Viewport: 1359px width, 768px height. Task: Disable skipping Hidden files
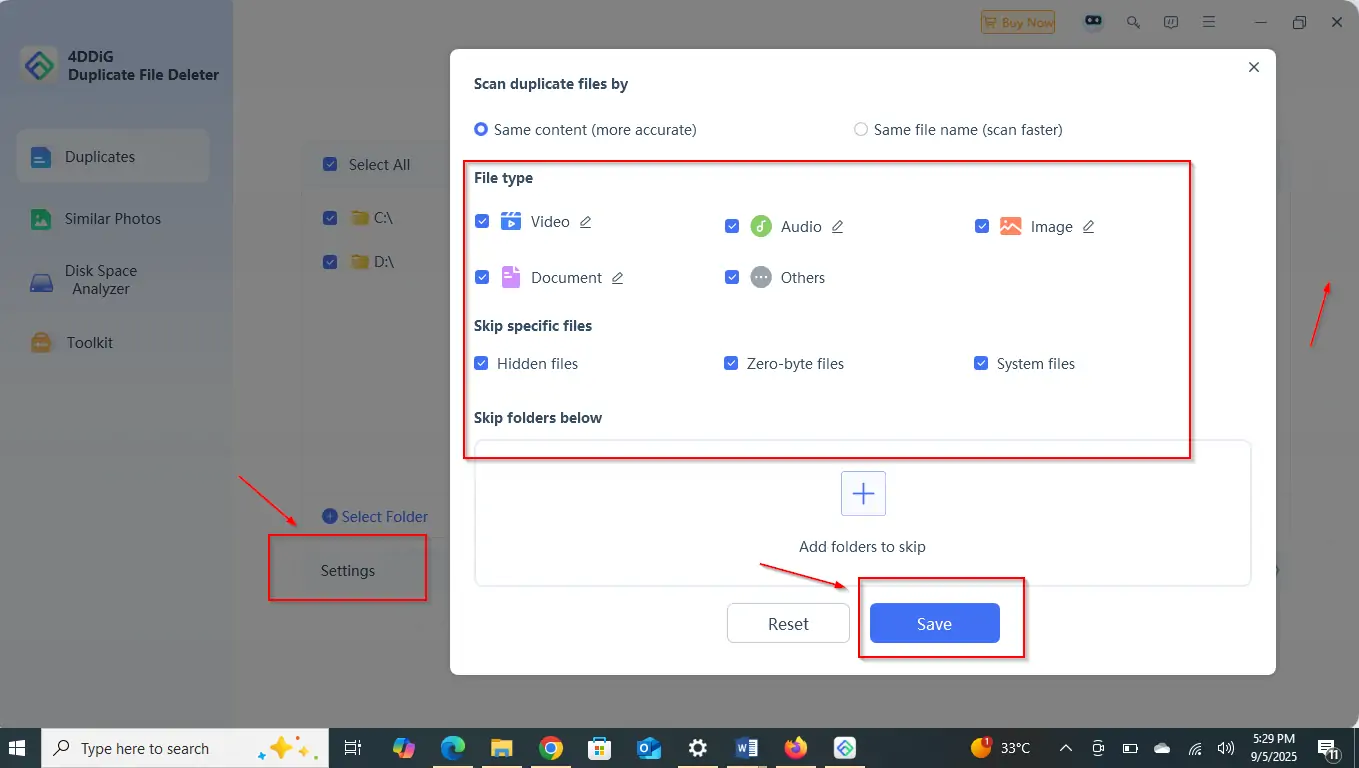[x=481, y=364]
